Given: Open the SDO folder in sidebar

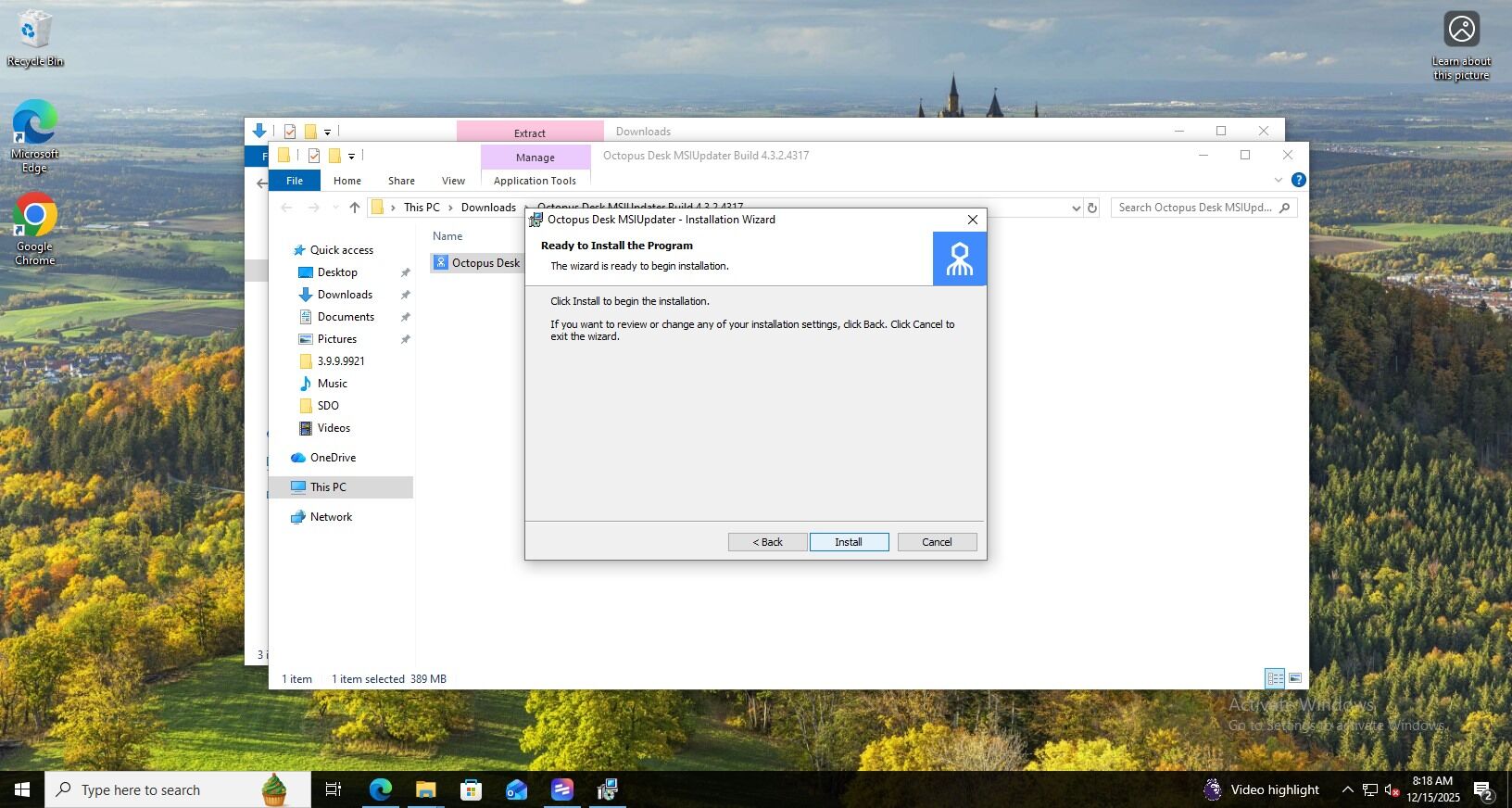Looking at the screenshot, I should 328,406.
